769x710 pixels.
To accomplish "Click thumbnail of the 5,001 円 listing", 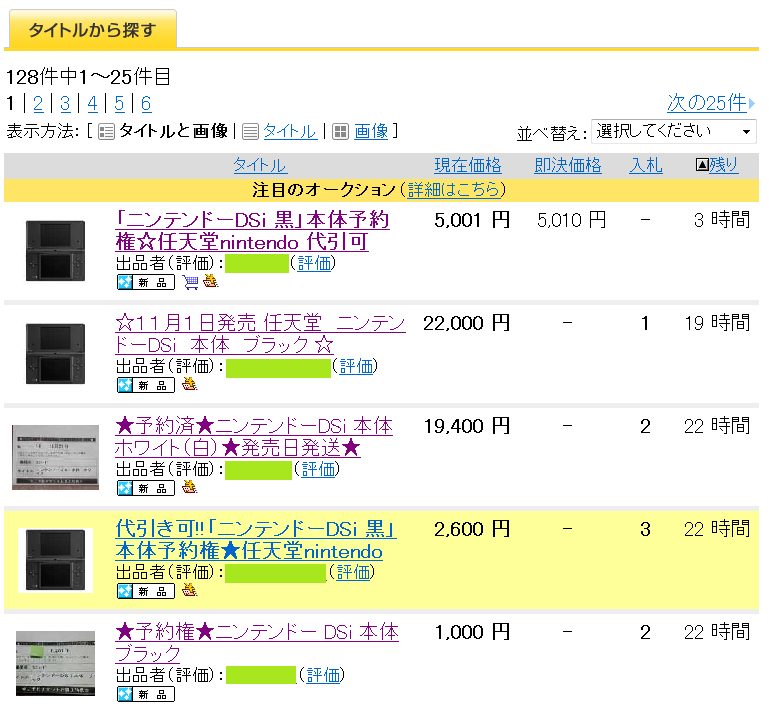I will pos(55,251).
